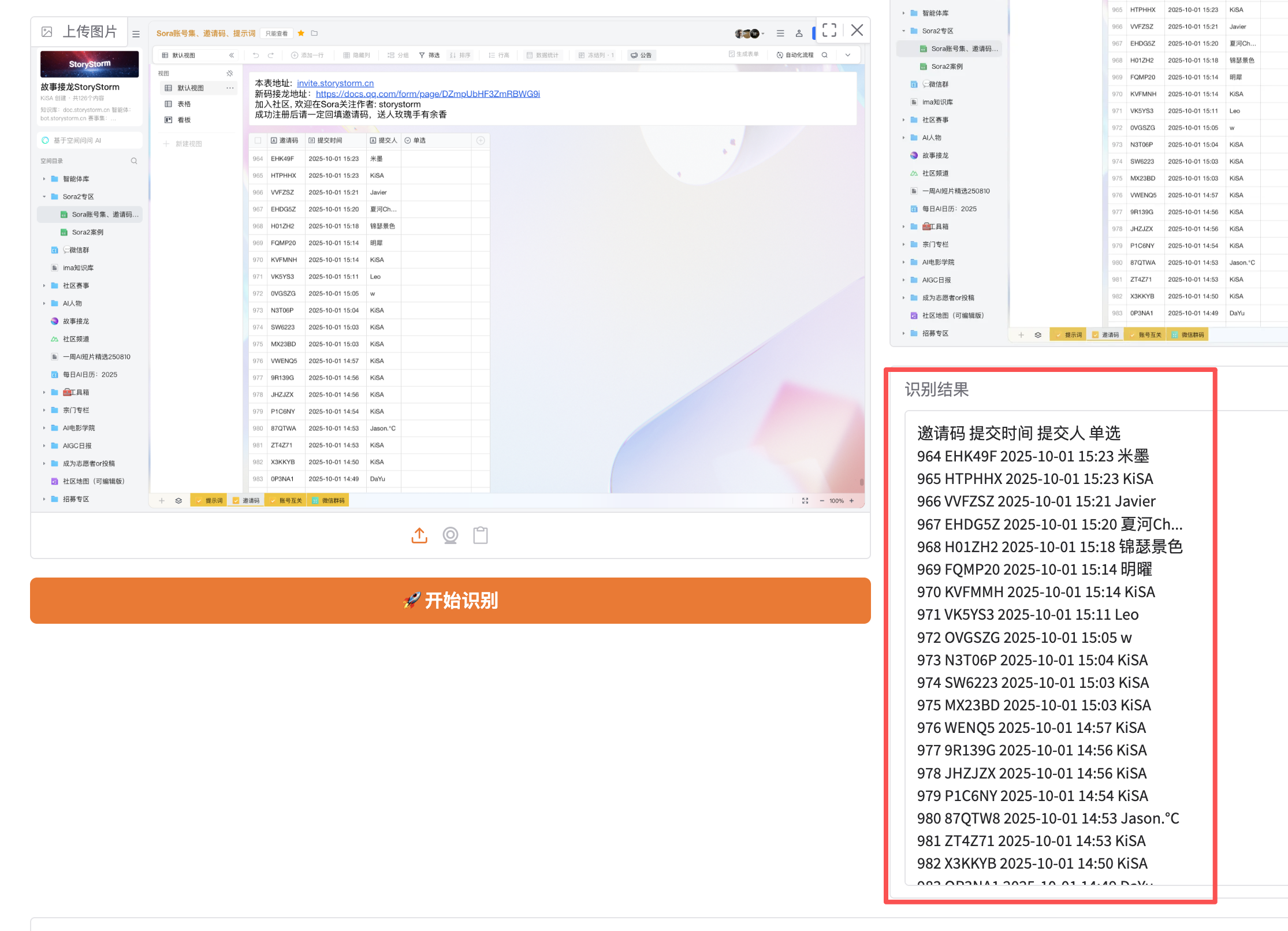
Task: Click the 提示词 bottom tab checkbox icon
Action: [x=199, y=501]
